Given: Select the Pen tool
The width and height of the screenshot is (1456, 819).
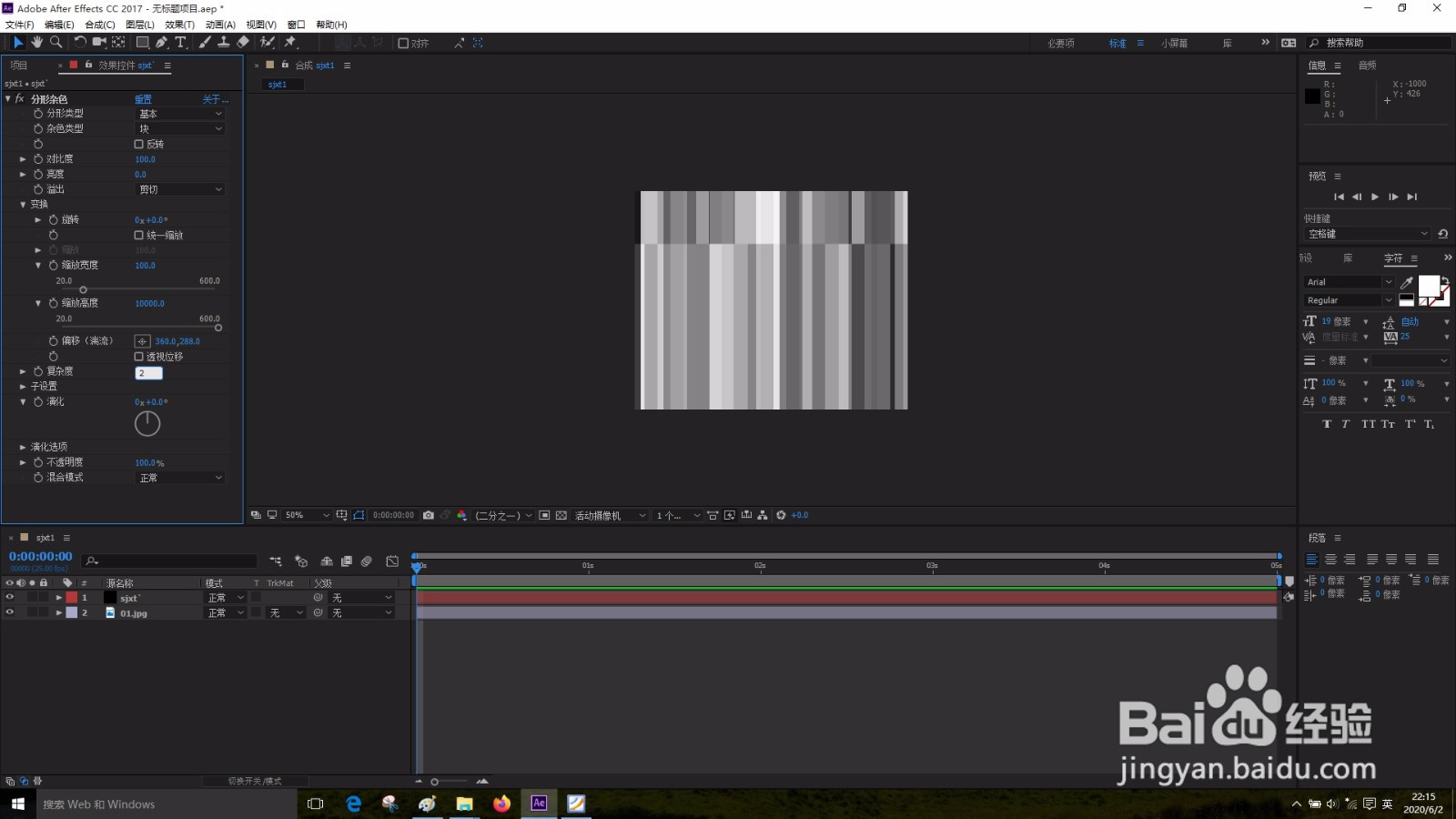Looking at the screenshot, I should tap(161, 43).
